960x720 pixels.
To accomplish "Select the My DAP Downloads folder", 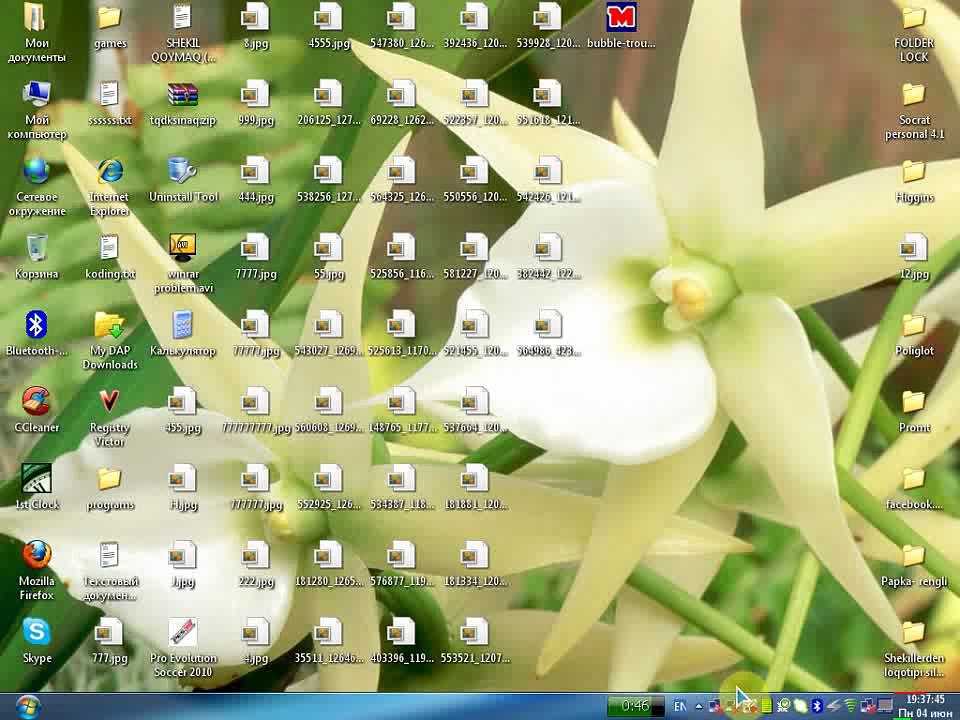I will 110,325.
